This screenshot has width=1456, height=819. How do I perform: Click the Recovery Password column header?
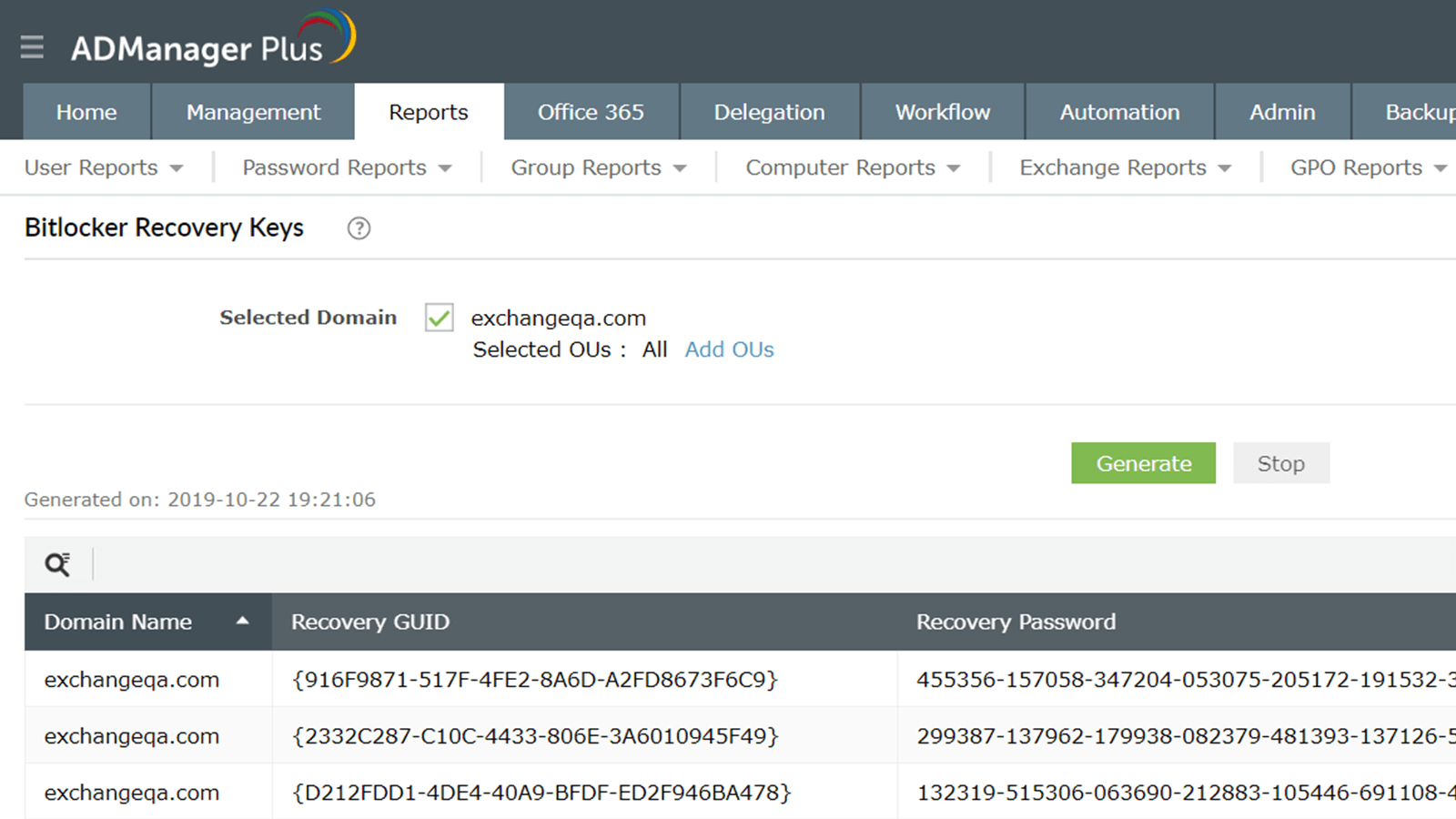point(1177,622)
